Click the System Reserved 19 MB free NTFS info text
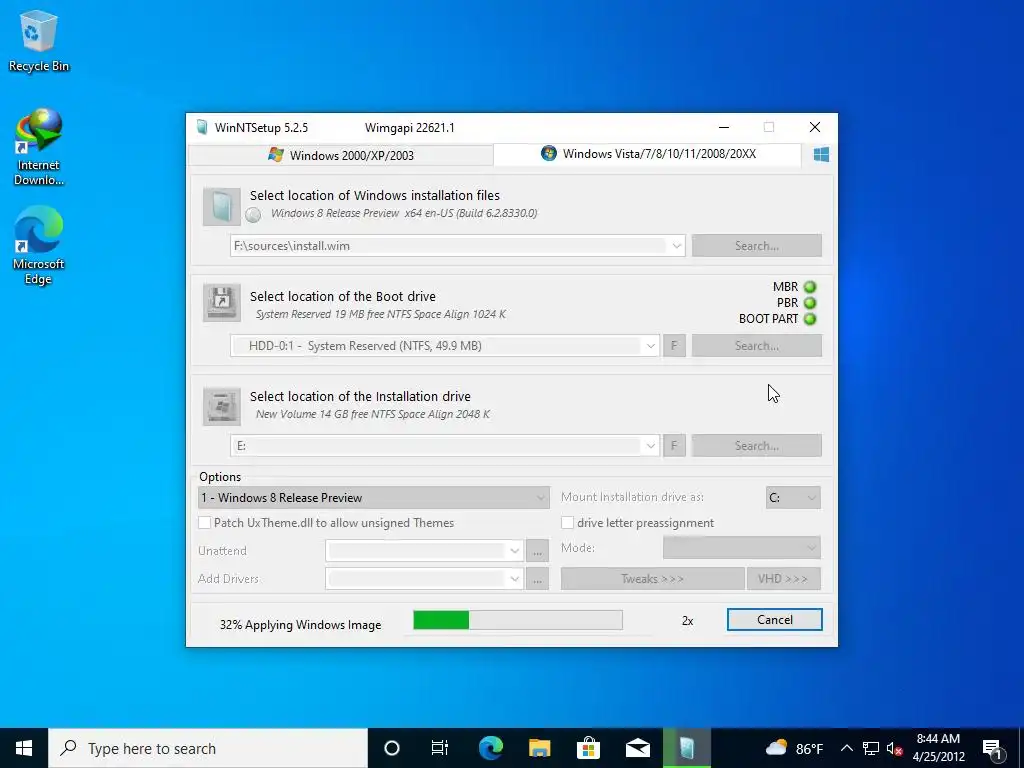Viewport: 1024px width, 768px height. click(381, 314)
